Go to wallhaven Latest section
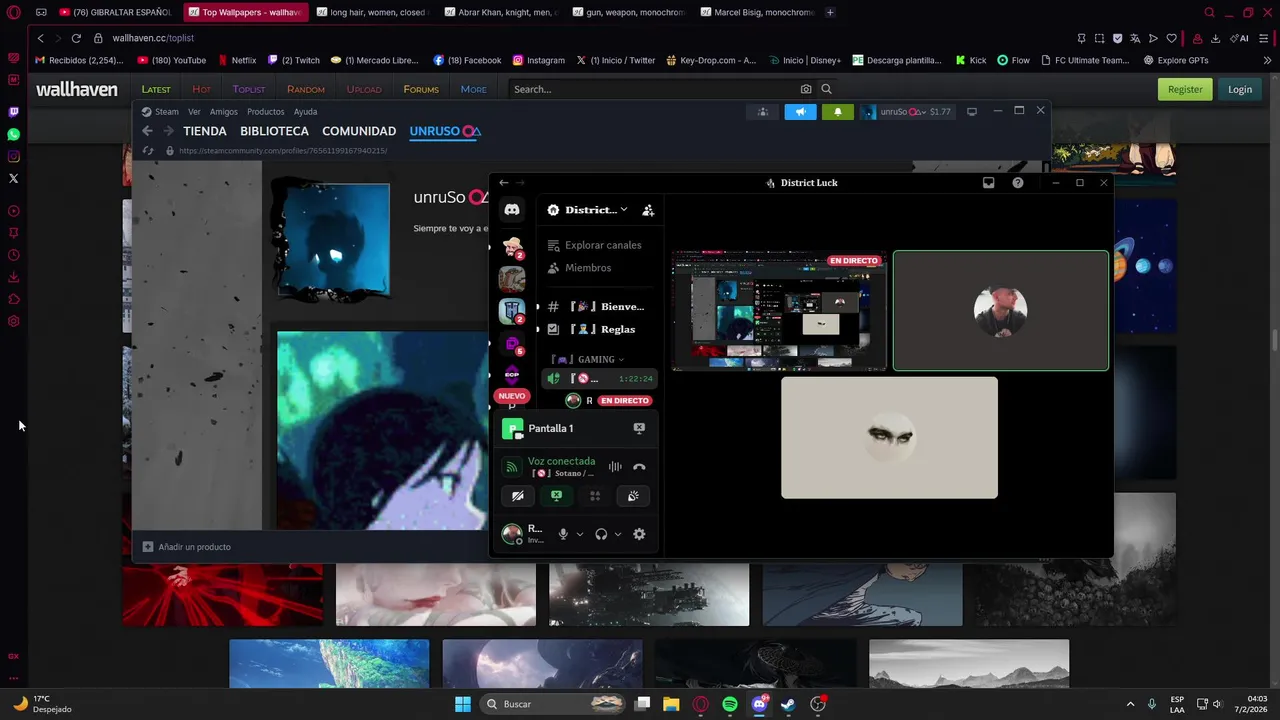 pyautogui.click(x=156, y=89)
